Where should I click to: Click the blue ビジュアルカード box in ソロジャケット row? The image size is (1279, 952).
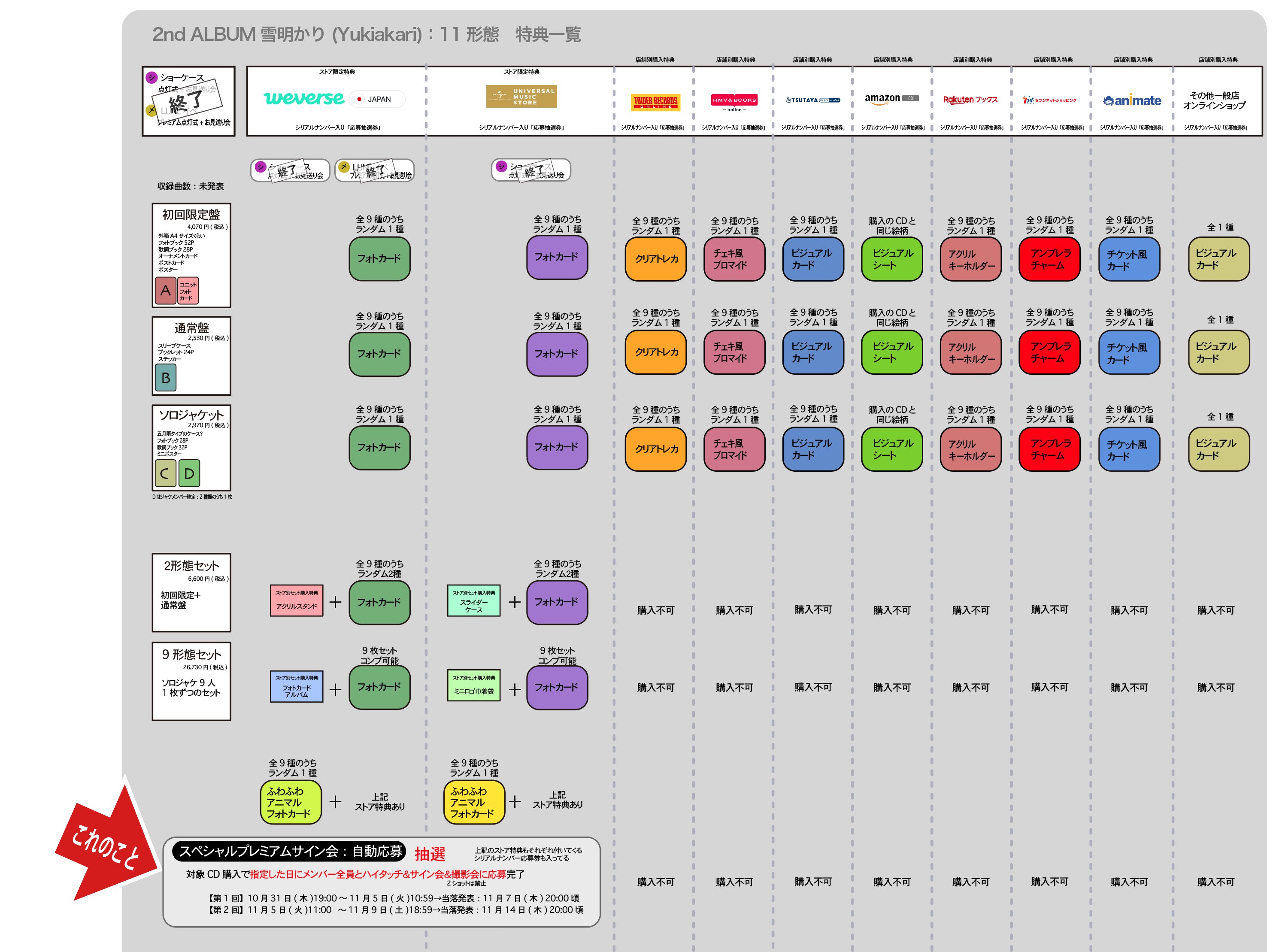(x=813, y=449)
